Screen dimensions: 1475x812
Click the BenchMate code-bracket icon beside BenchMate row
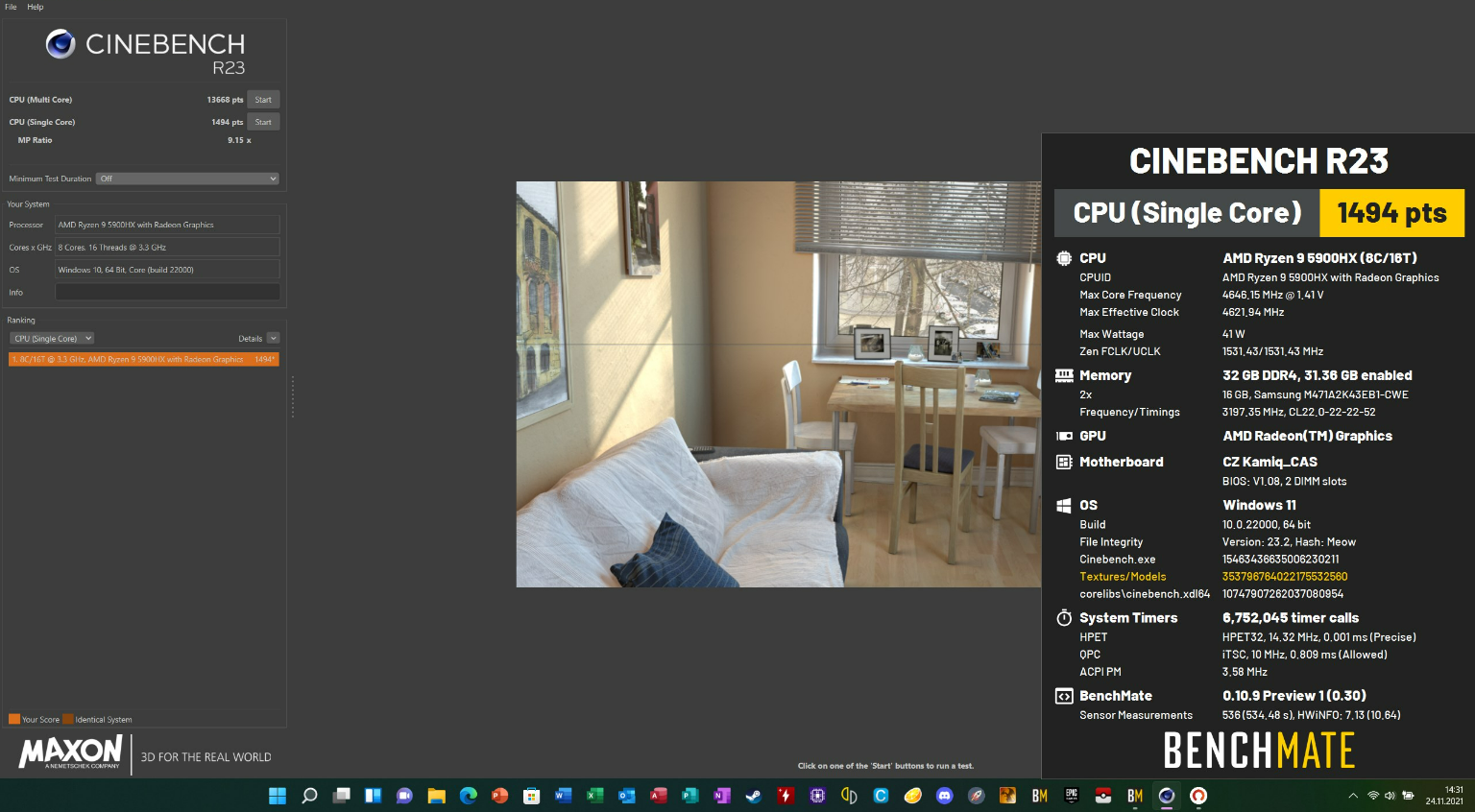point(1064,696)
